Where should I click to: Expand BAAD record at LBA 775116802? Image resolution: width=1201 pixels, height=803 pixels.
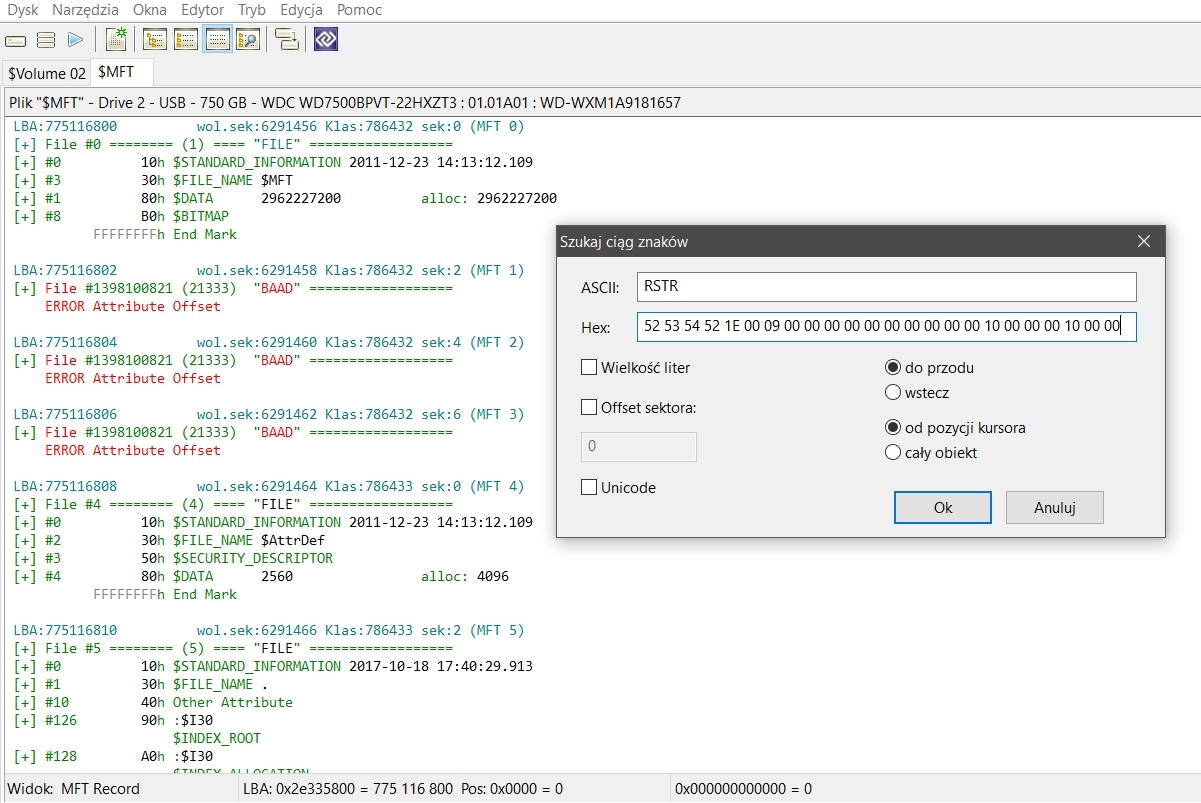coord(26,288)
